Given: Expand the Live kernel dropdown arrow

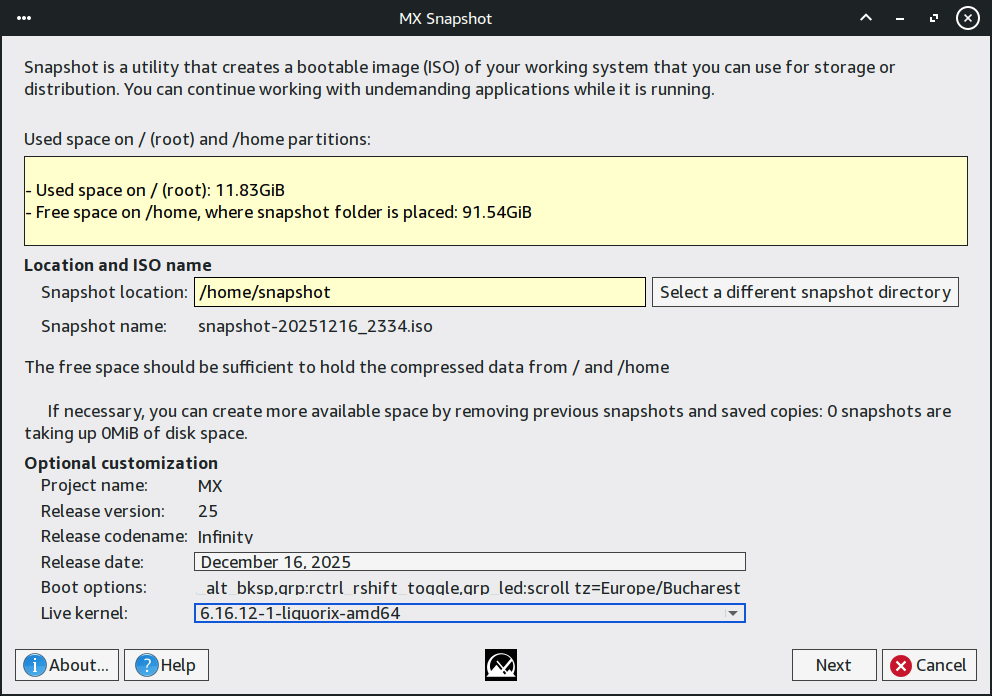Looking at the screenshot, I should click(x=732, y=613).
